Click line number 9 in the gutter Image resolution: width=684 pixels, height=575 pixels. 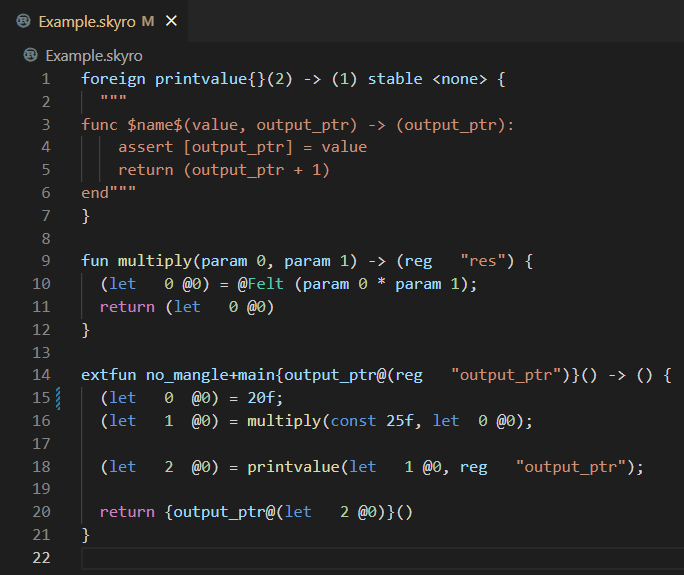click(46, 261)
